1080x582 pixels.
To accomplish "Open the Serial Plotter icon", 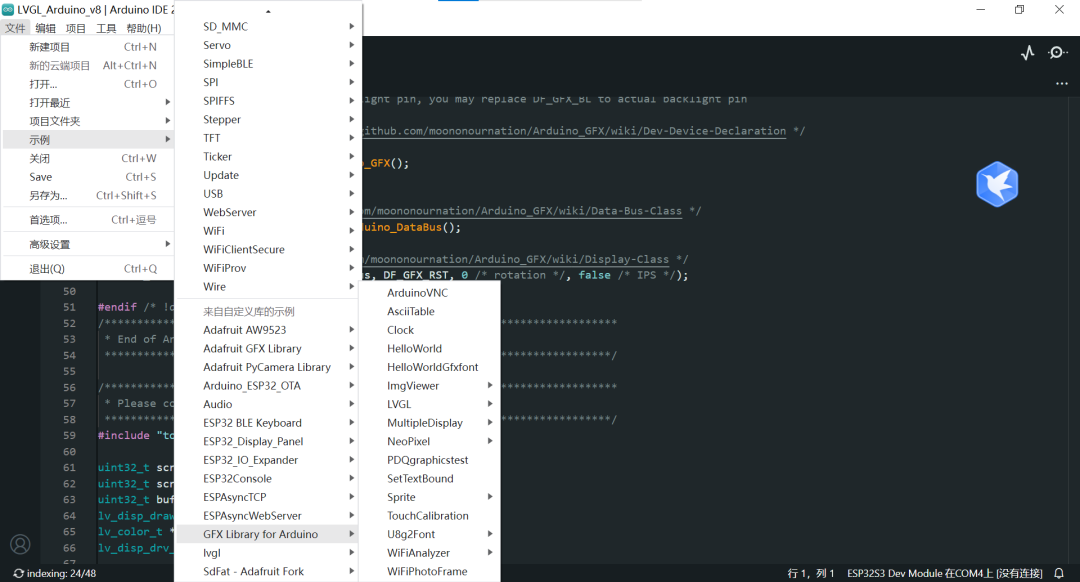I will (1028, 53).
